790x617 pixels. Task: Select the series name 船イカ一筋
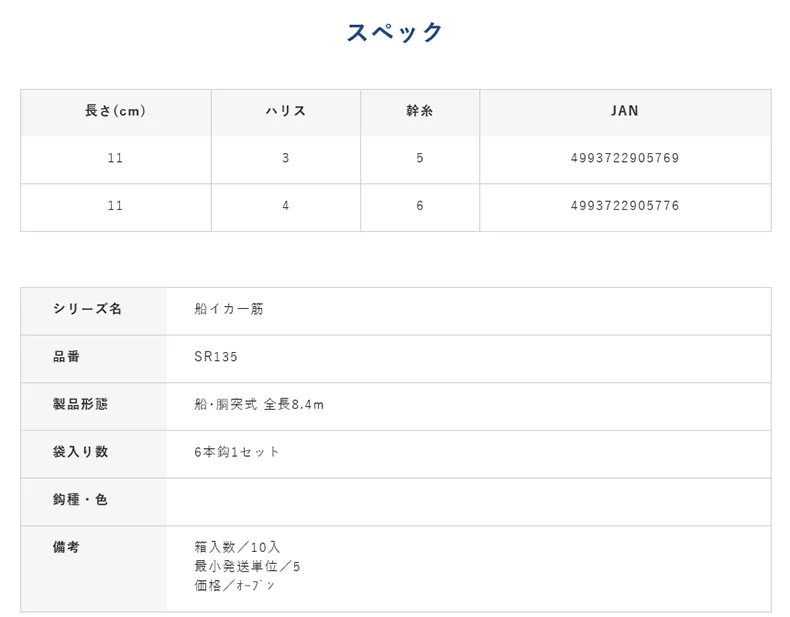(229, 310)
